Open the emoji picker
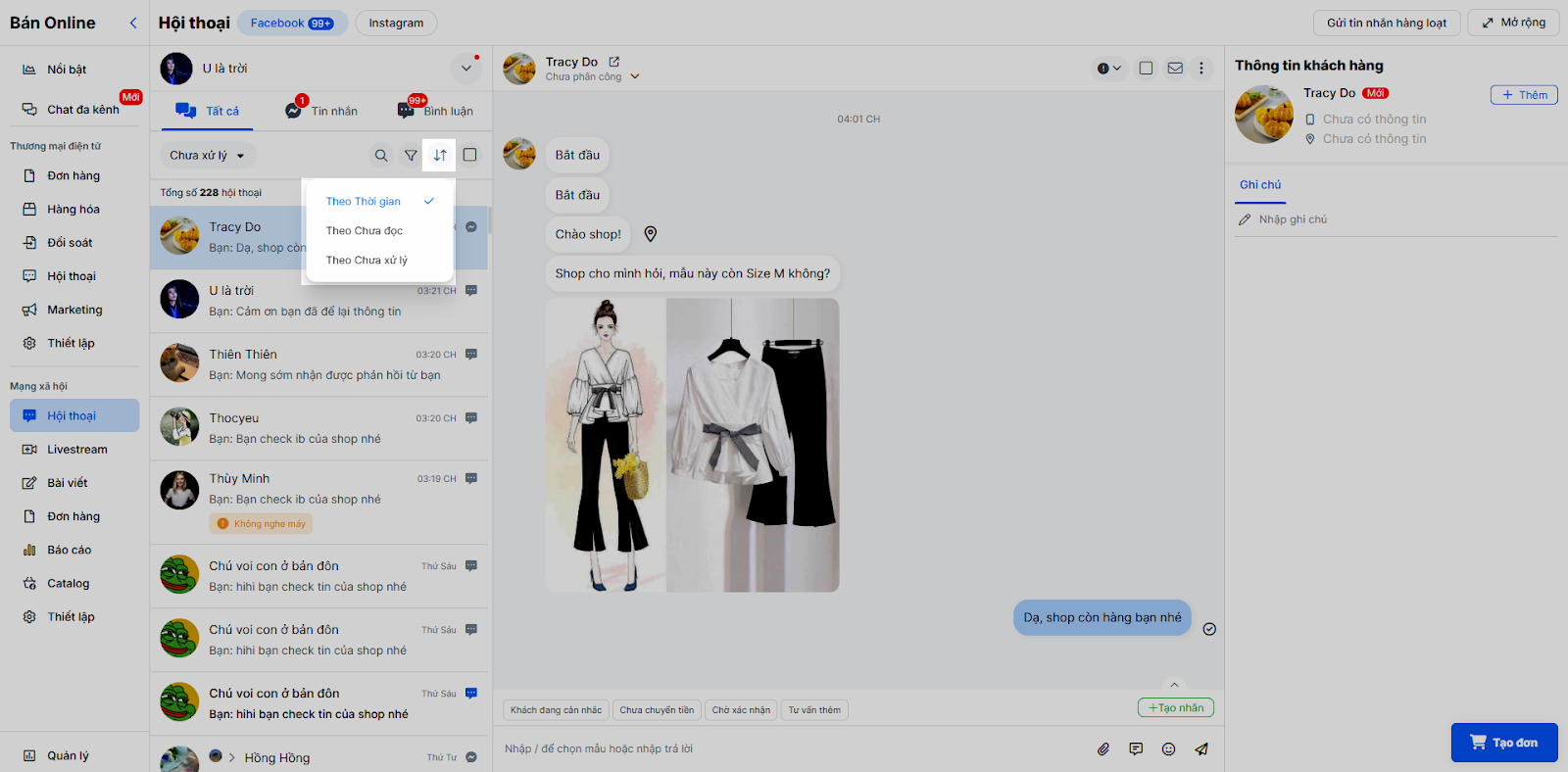Screen dimensions: 1568x772 point(1168,749)
